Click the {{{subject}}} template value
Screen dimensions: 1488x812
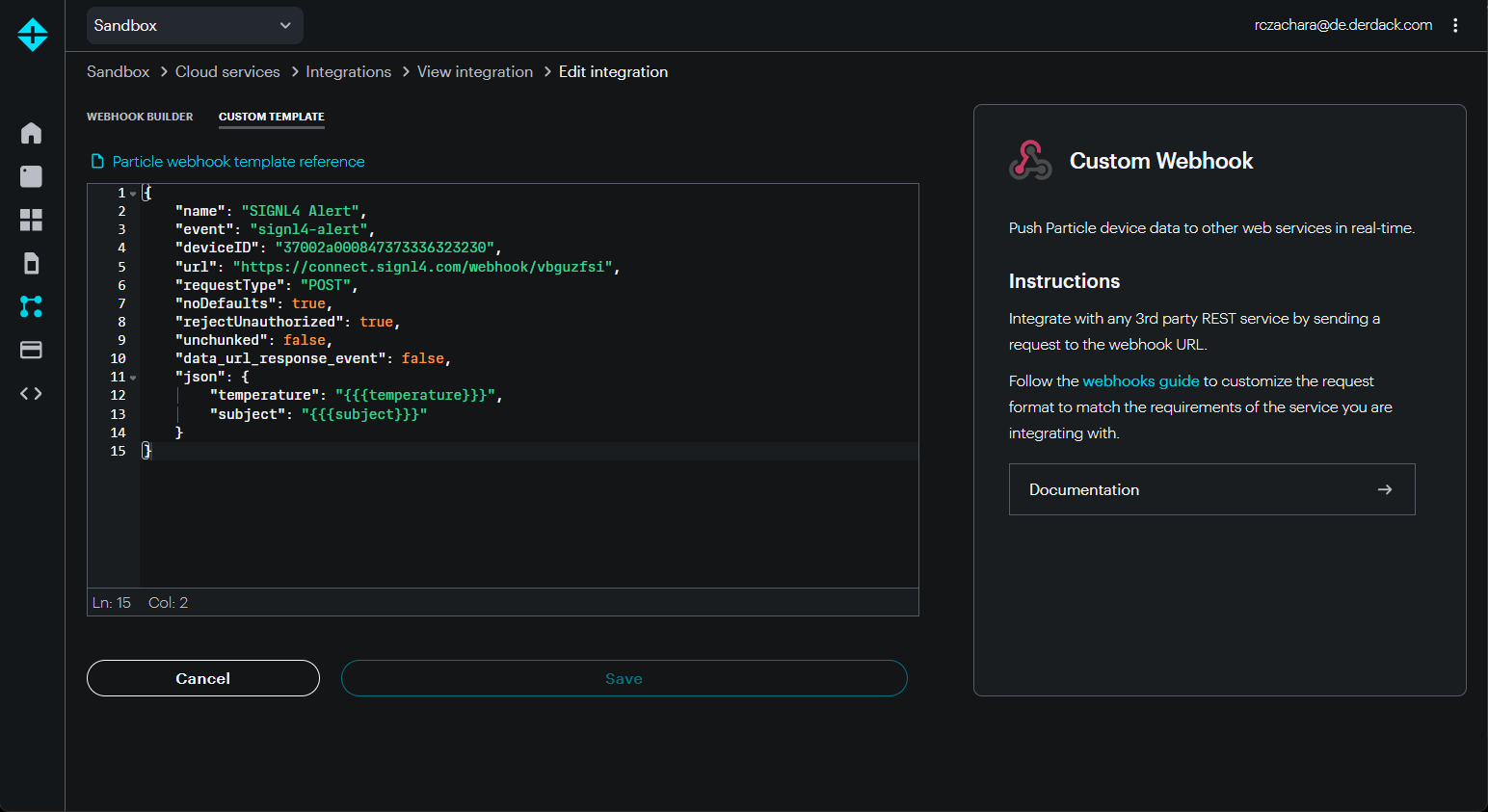363,414
